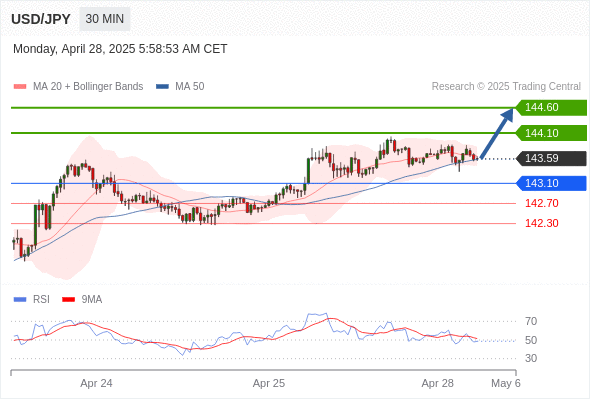Image resolution: width=590 pixels, height=400 pixels.
Task: Click the Apr 28 date axis marker
Action: point(437,383)
